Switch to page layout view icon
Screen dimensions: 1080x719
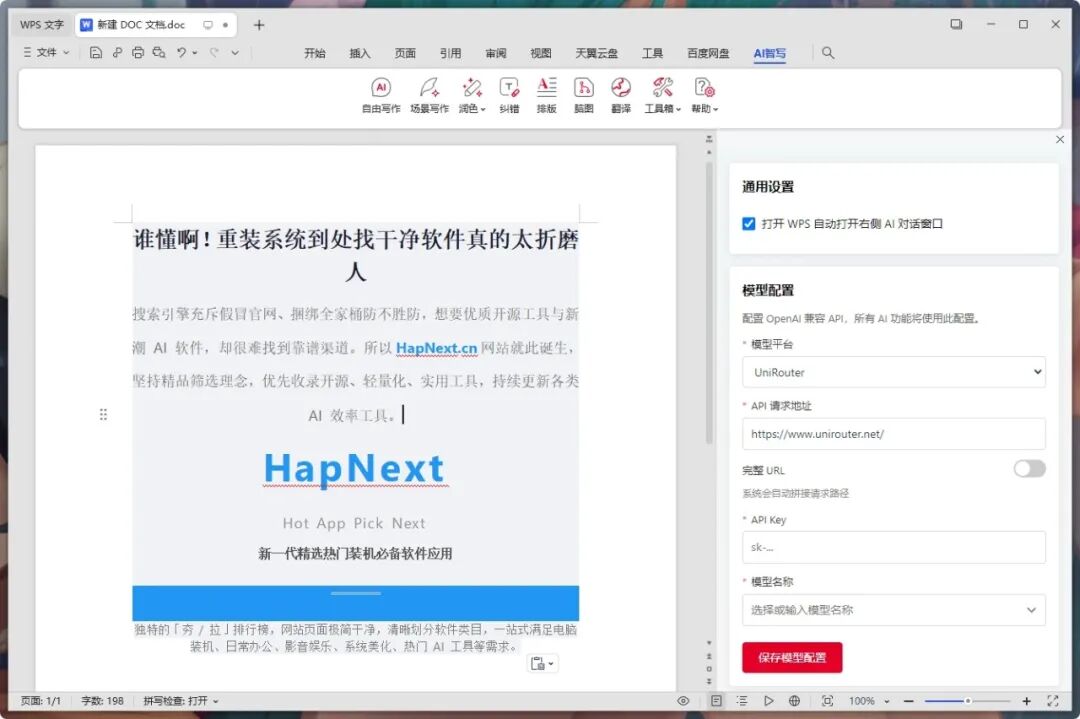[716, 701]
